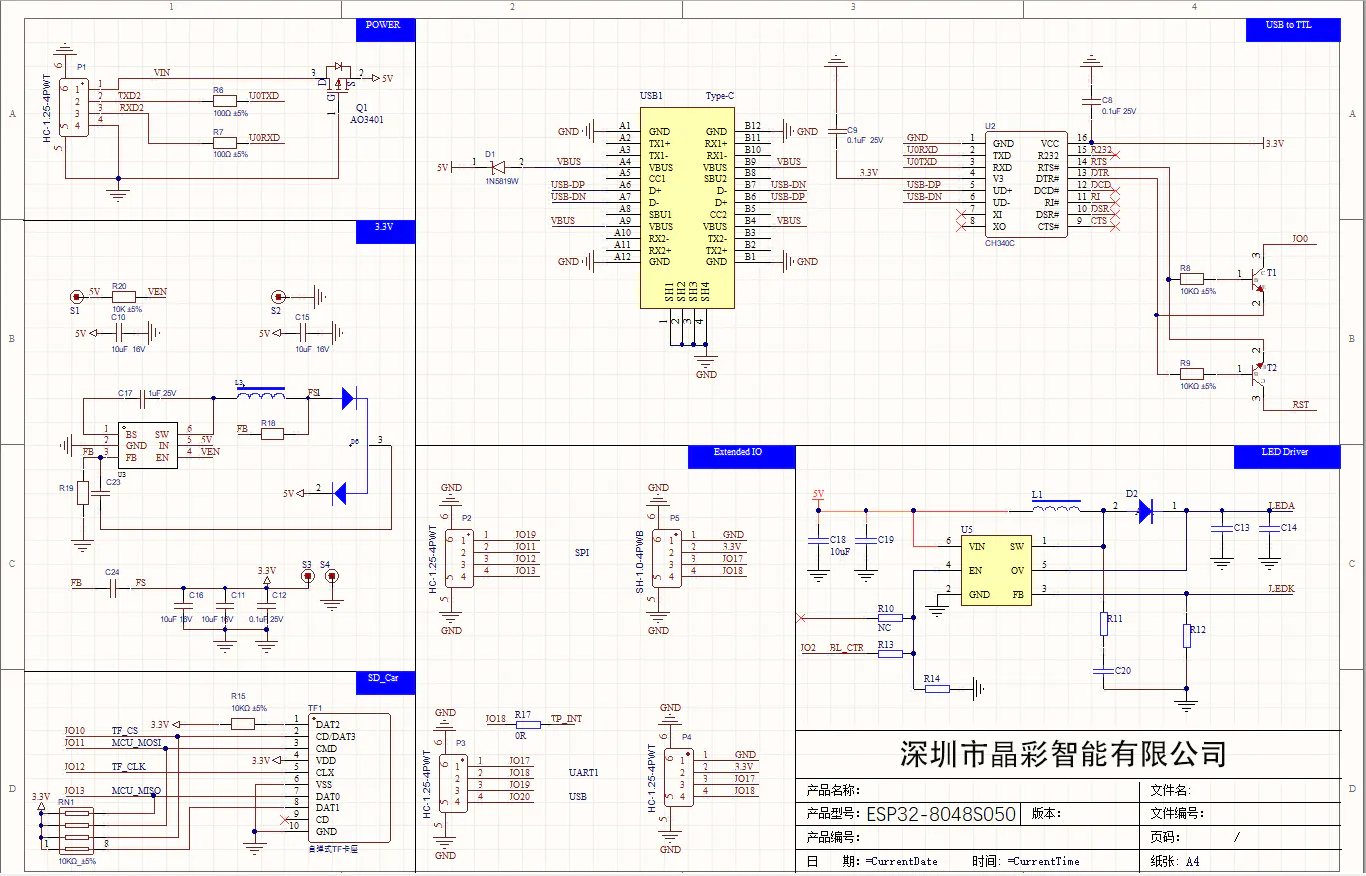Select the RN1 resistor network
This screenshot has width=1366, height=876.
[75, 828]
